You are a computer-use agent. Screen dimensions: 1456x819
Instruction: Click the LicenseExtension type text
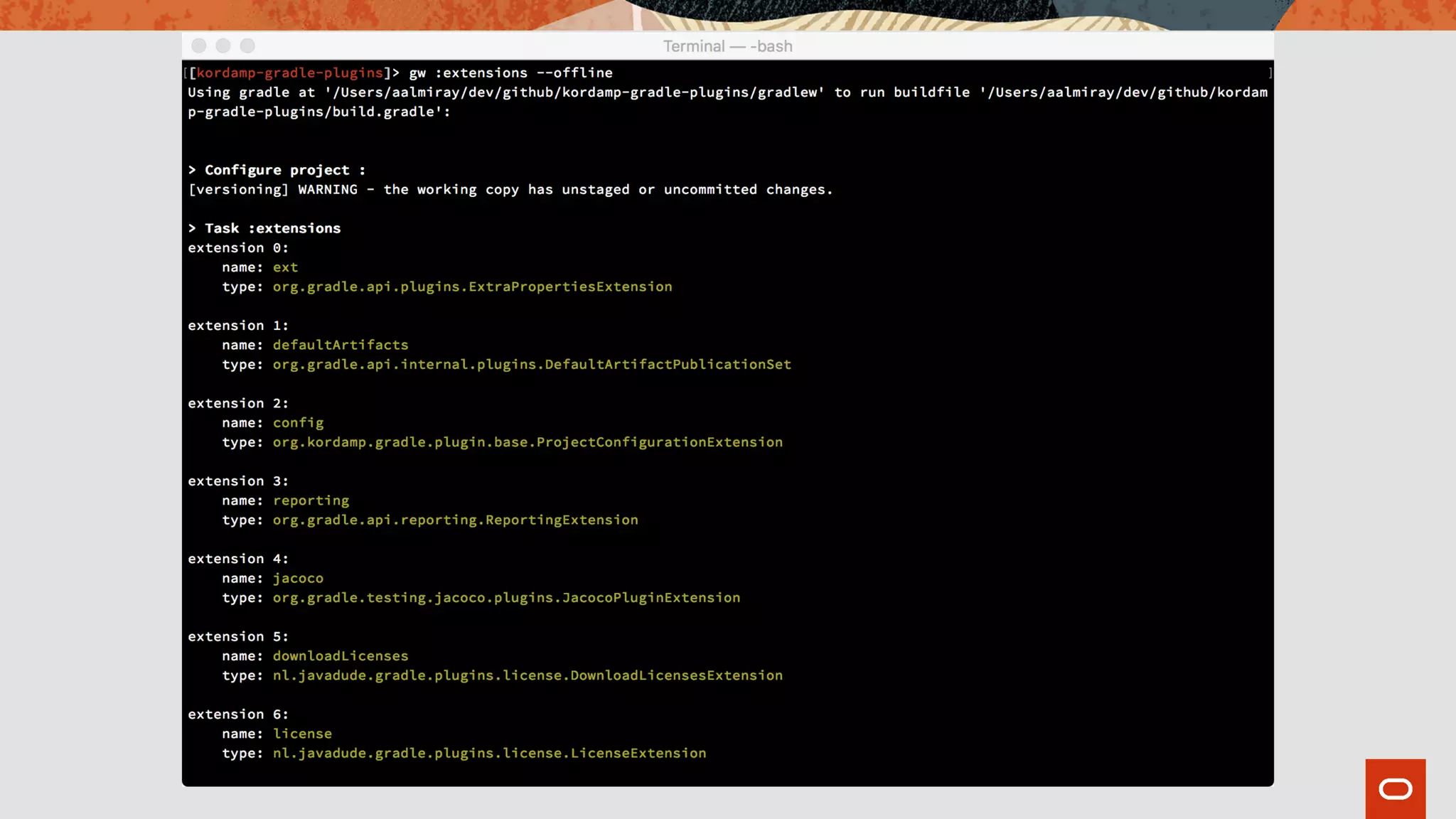[x=489, y=753]
